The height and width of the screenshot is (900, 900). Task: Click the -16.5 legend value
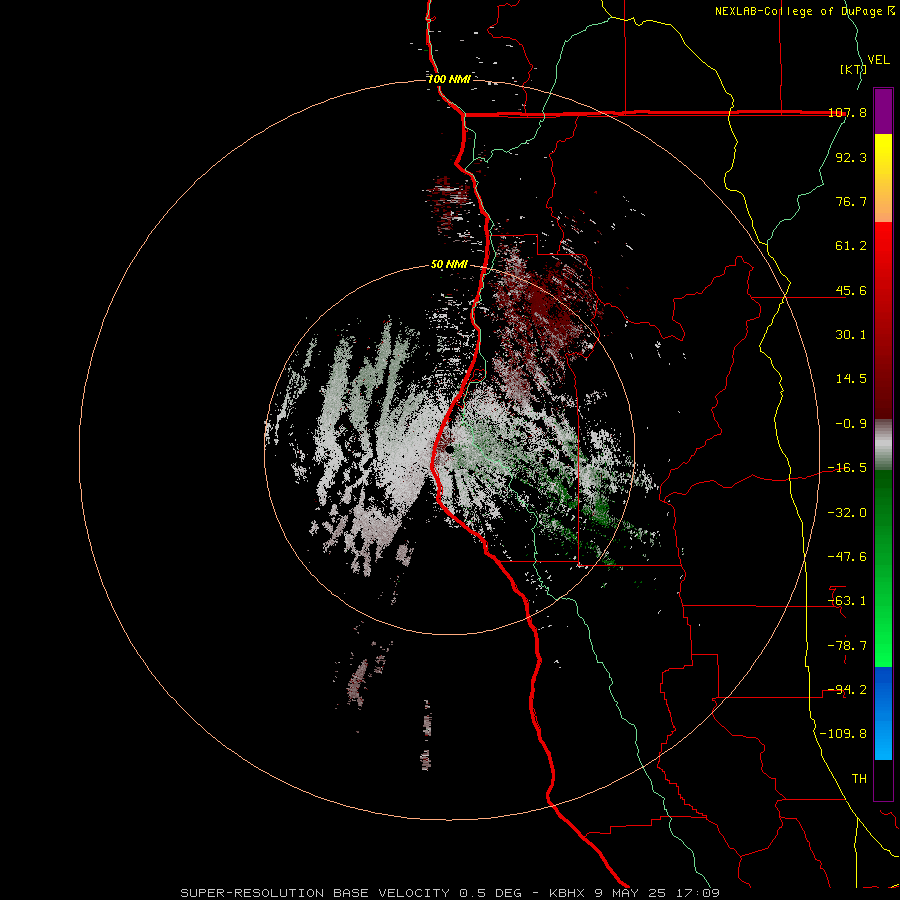(847, 468)
